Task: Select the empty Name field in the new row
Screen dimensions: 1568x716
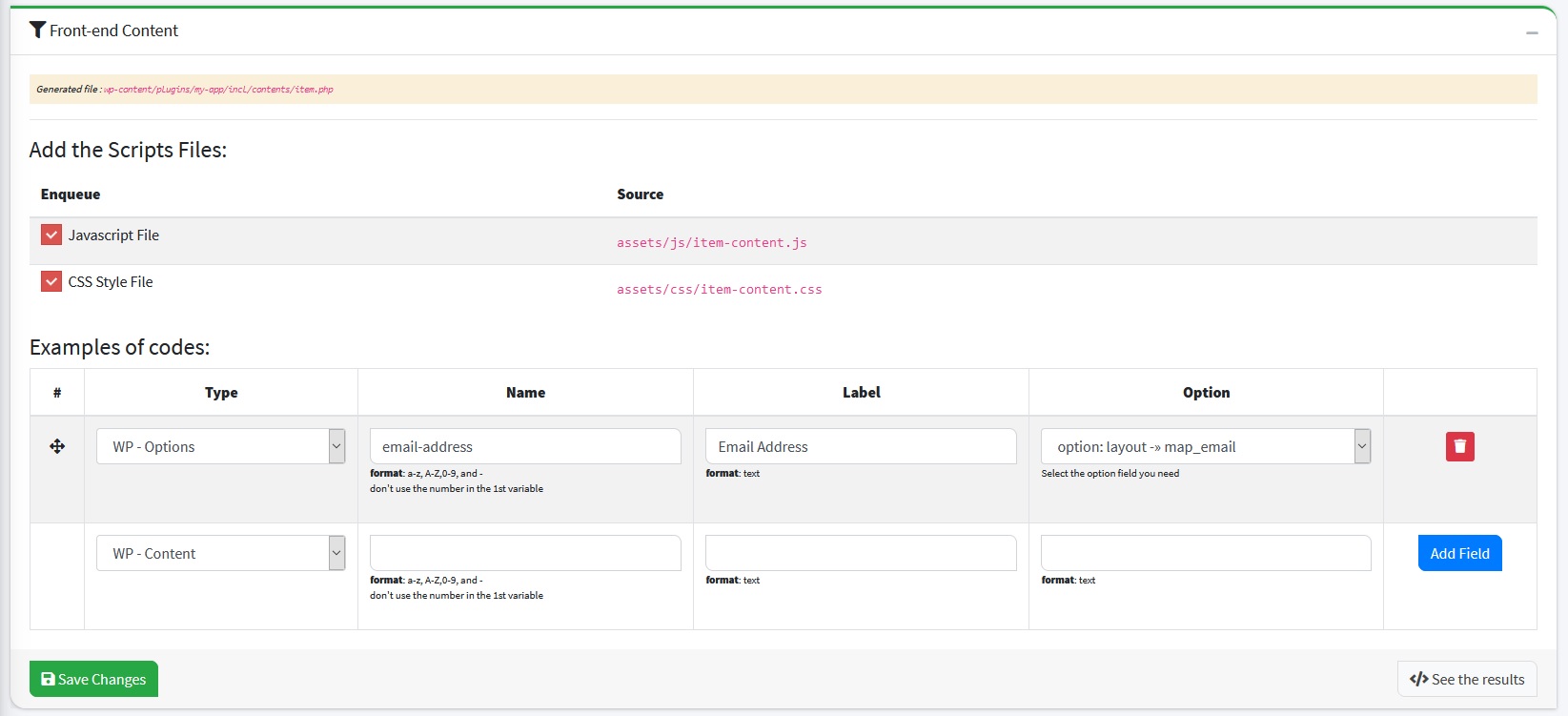Action: 525,553
